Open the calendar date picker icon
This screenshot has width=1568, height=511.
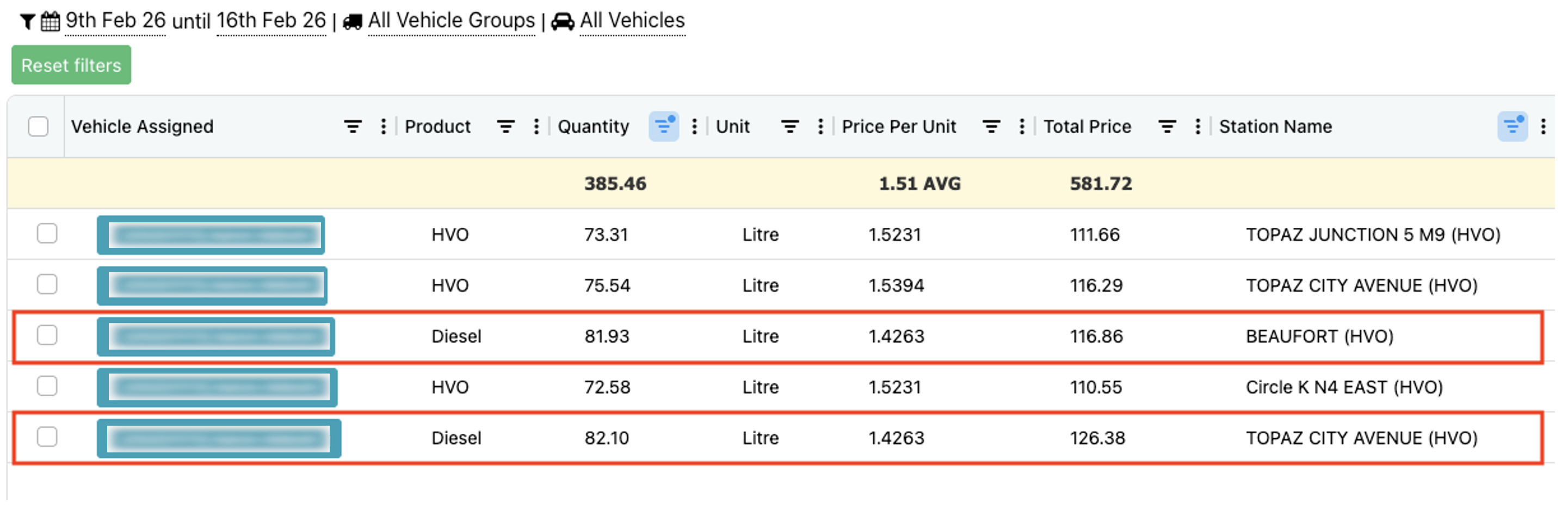point(50,22)
